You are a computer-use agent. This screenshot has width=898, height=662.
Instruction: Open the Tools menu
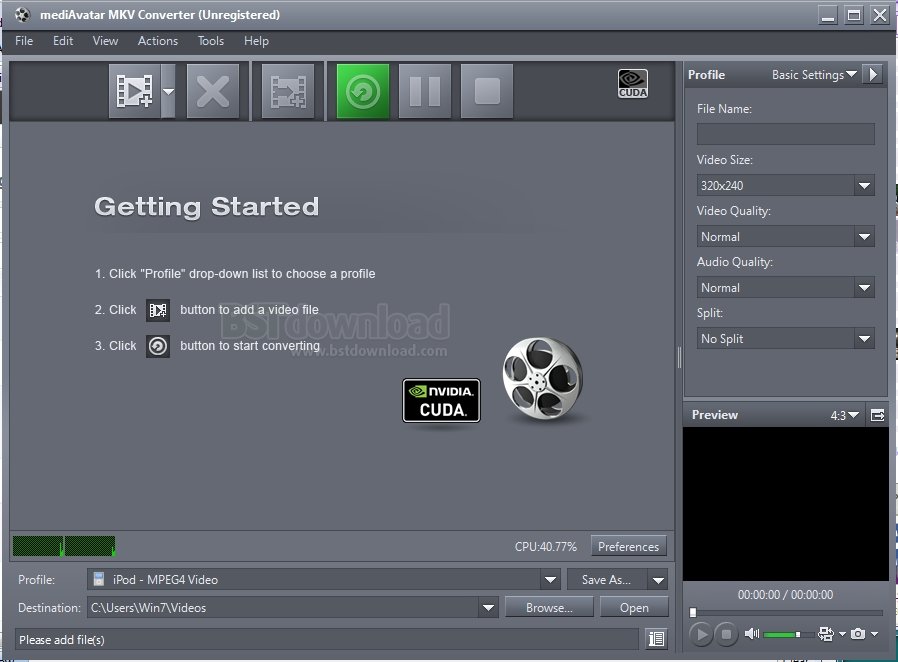(211, 41)
